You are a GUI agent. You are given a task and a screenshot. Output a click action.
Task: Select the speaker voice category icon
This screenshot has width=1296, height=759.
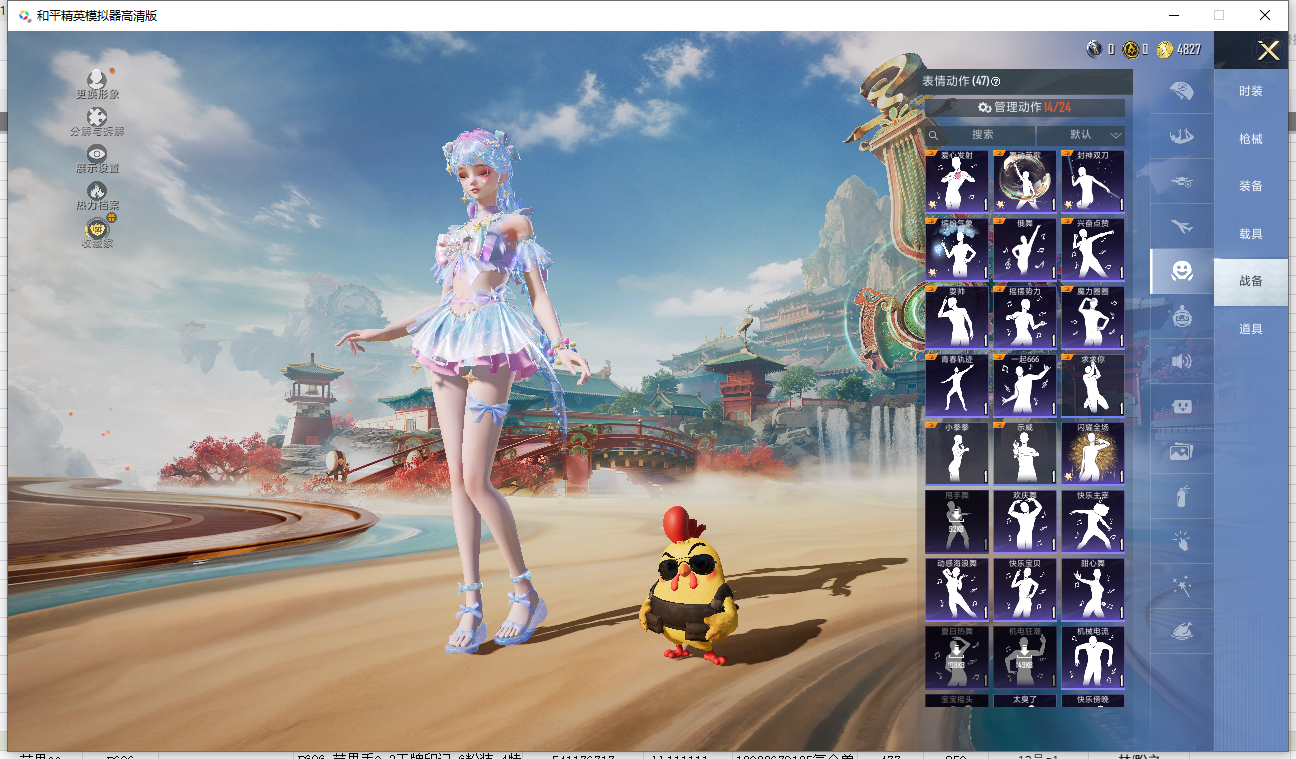pyautogui.click(x=1182, y=361)
